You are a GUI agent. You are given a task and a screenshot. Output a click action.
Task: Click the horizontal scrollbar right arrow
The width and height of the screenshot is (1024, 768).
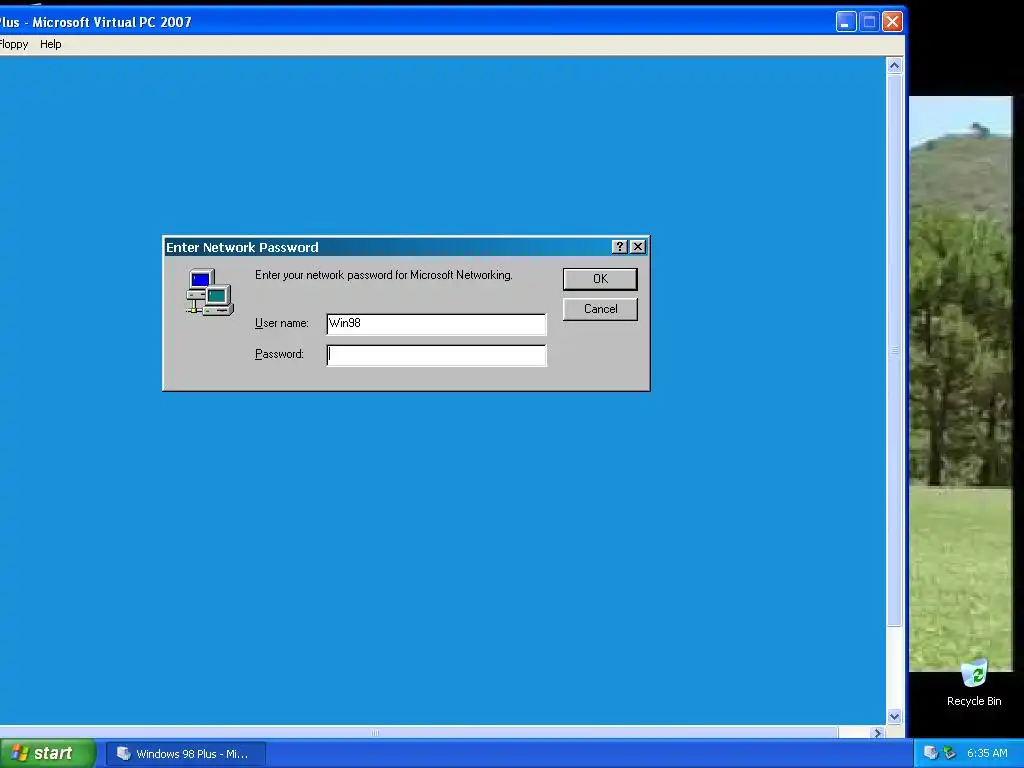coord(878,733)
